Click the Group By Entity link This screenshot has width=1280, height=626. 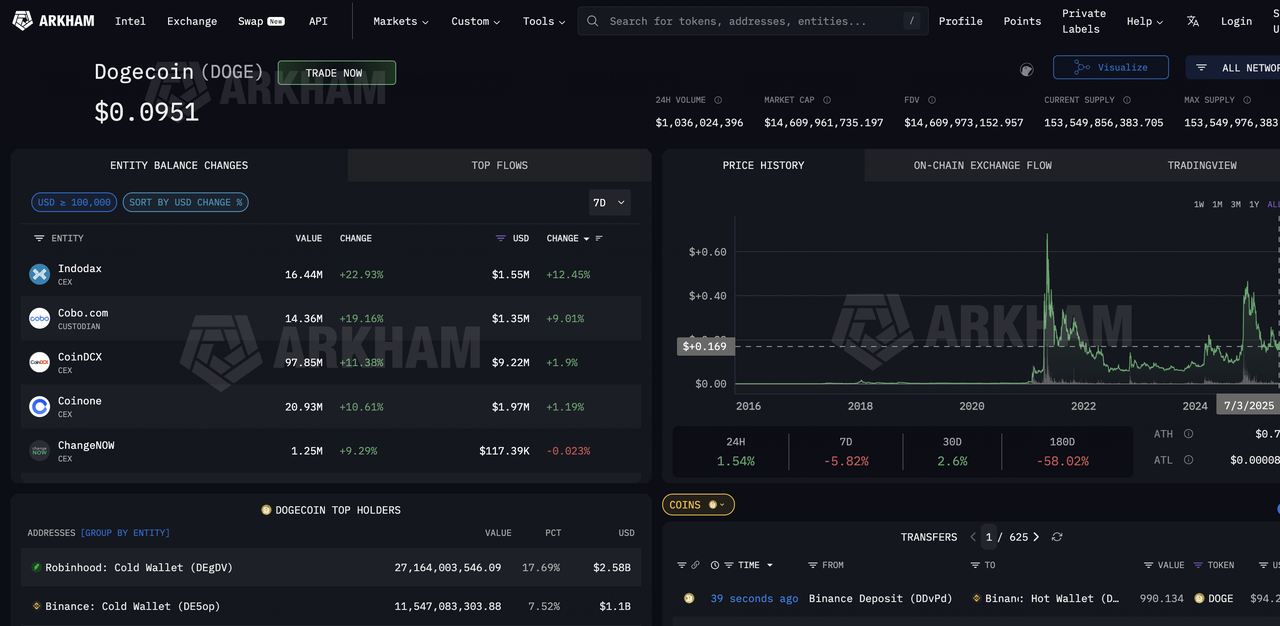click(x=125, y=533)
